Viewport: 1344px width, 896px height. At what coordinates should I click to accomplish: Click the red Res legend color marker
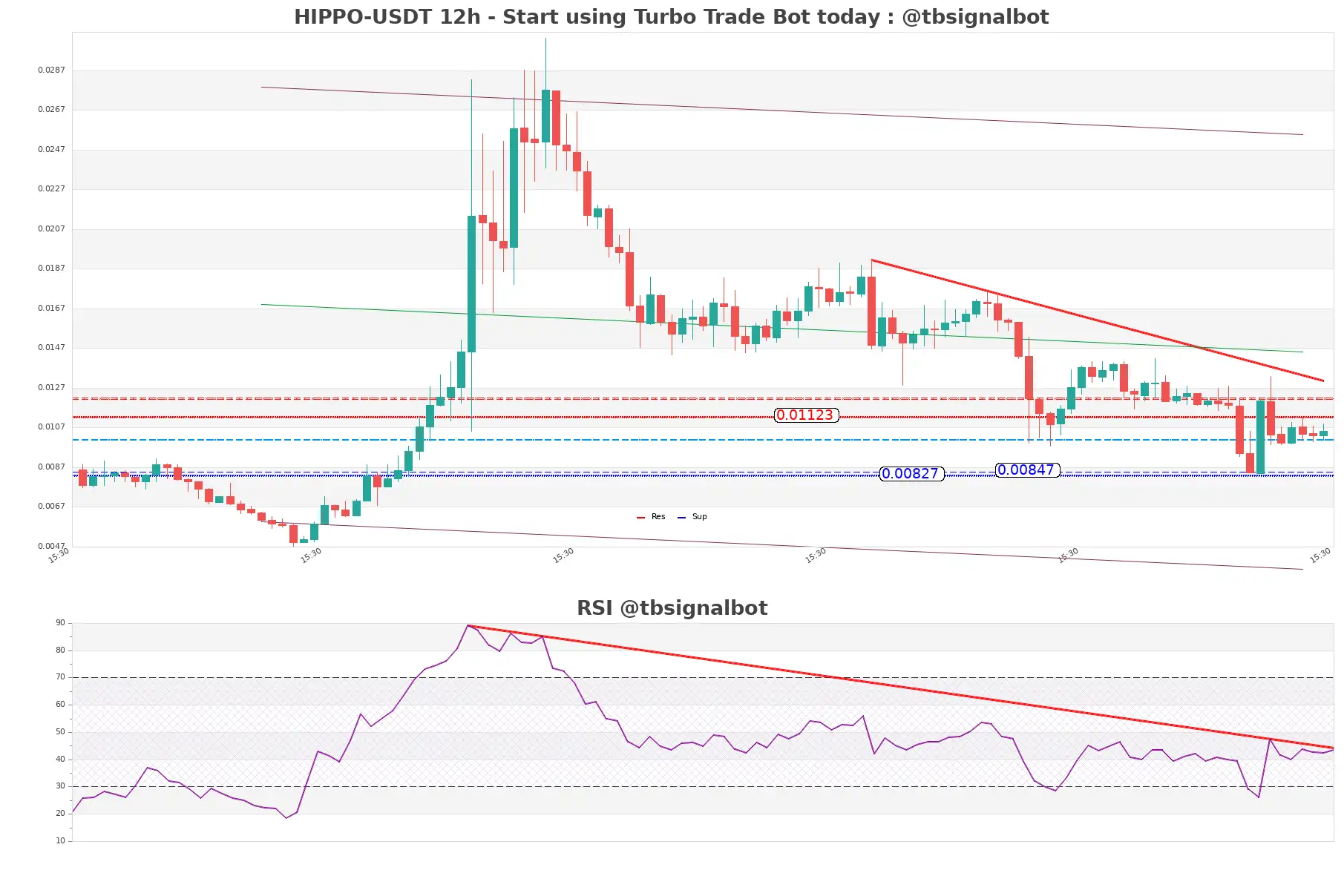click(x=640, y=518)
